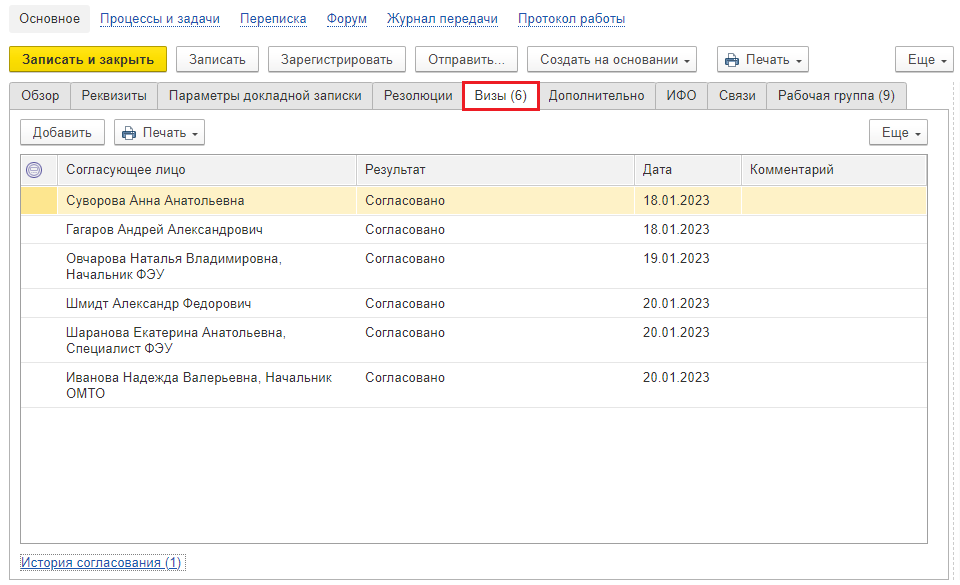Click the printer icon in the top Печать button

[732, 60]
